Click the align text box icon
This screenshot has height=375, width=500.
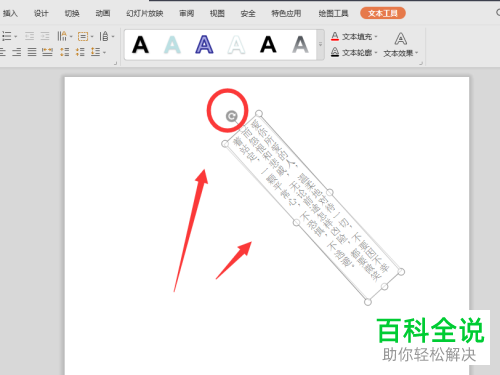pyautogui.click(x=83, y=36)
